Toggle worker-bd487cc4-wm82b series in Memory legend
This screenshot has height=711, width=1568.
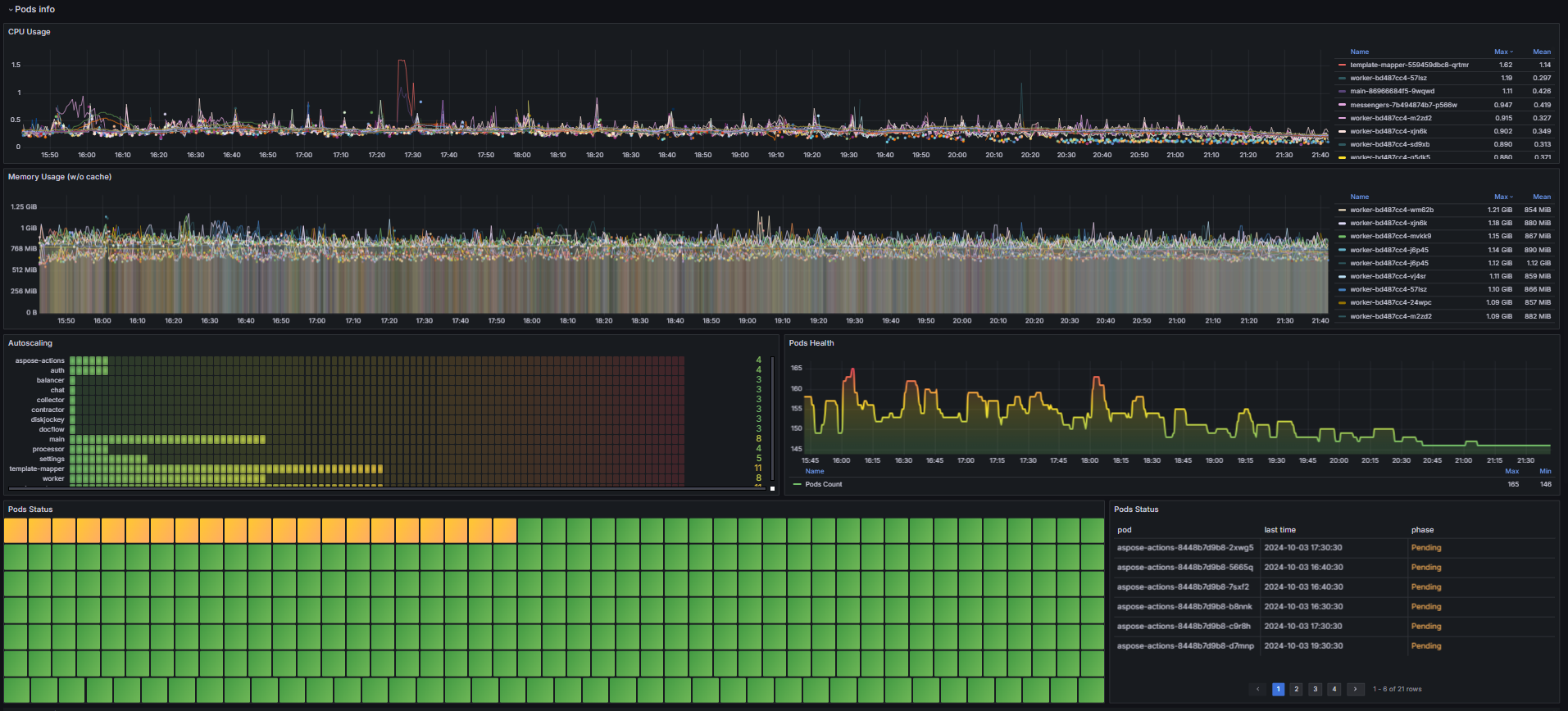(x=1392, y=210)
